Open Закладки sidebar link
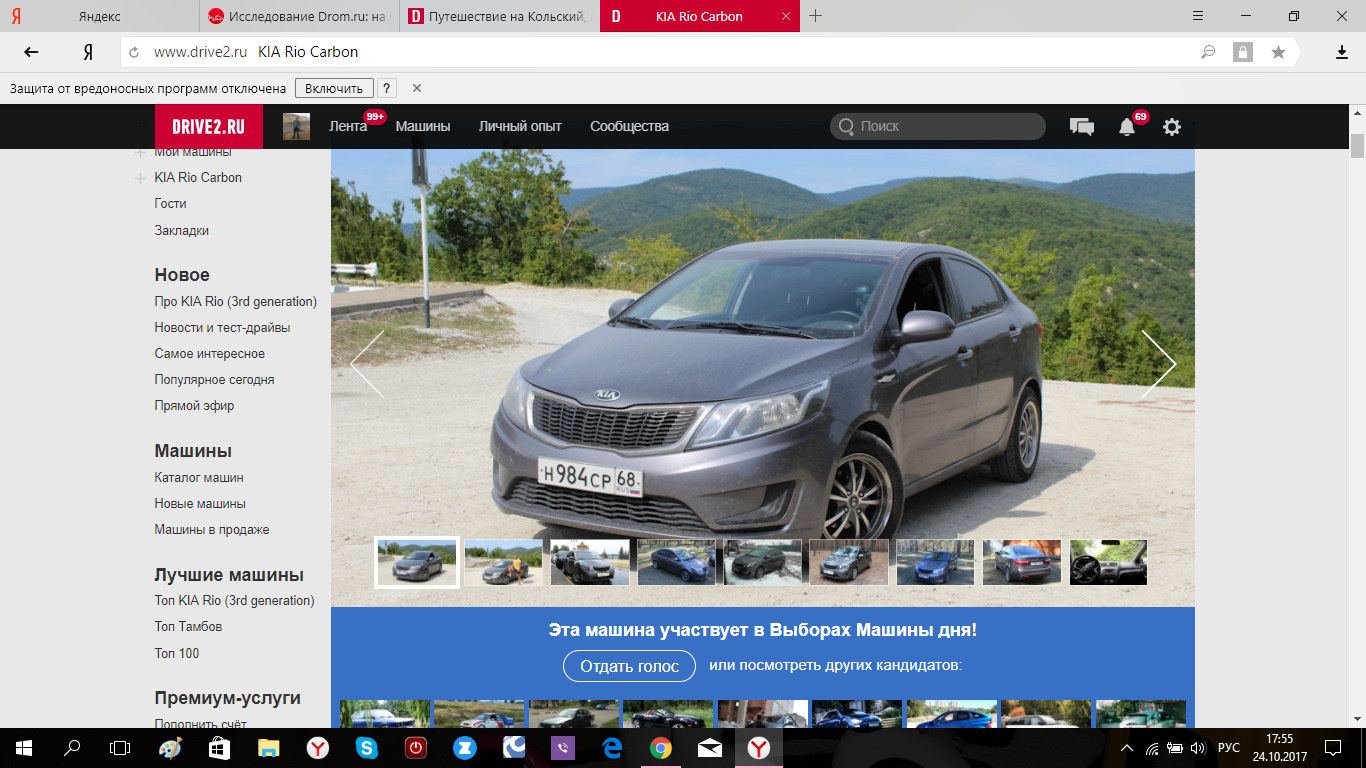 [x=181, y=230]
